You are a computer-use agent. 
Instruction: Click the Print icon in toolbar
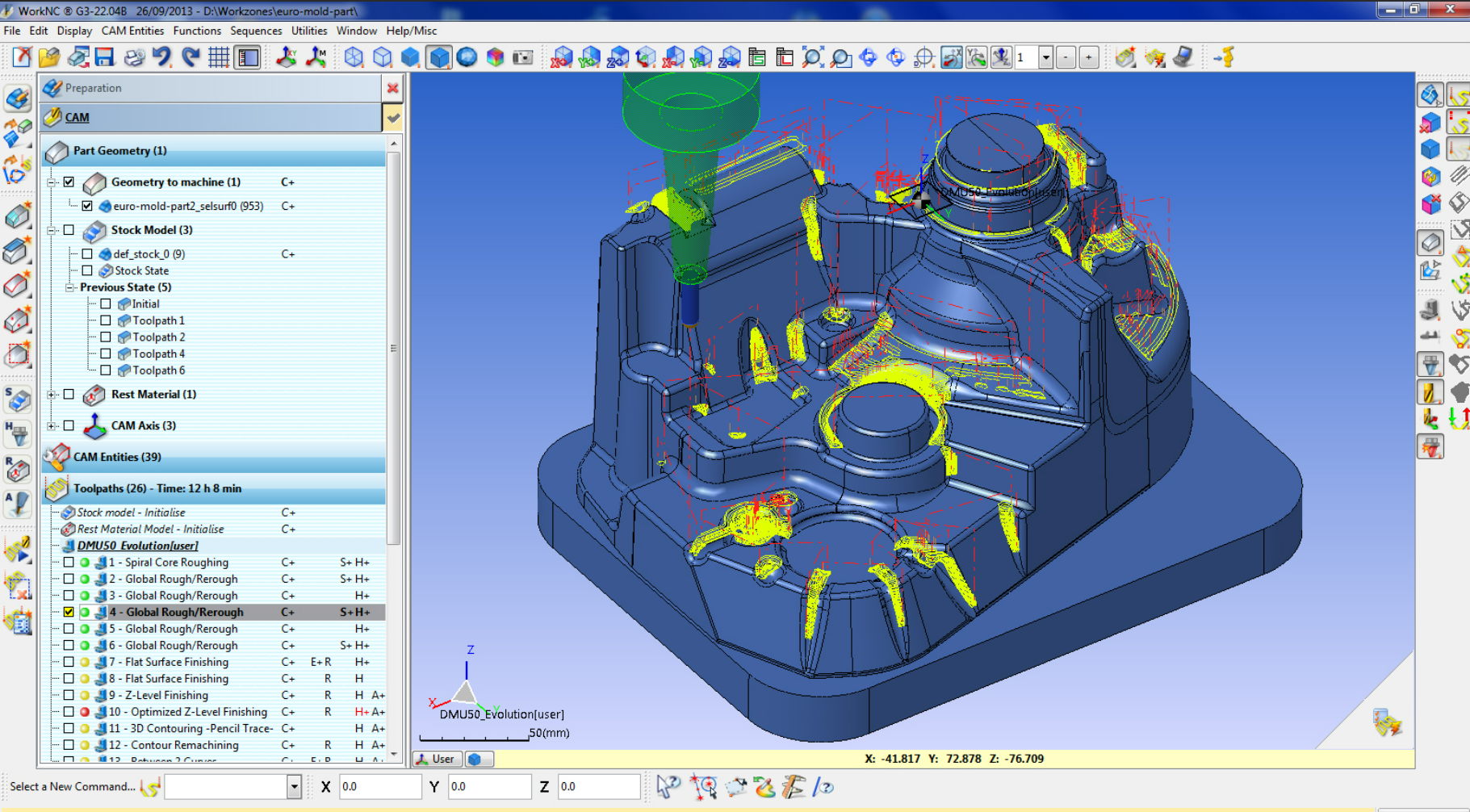click(134, 57)
